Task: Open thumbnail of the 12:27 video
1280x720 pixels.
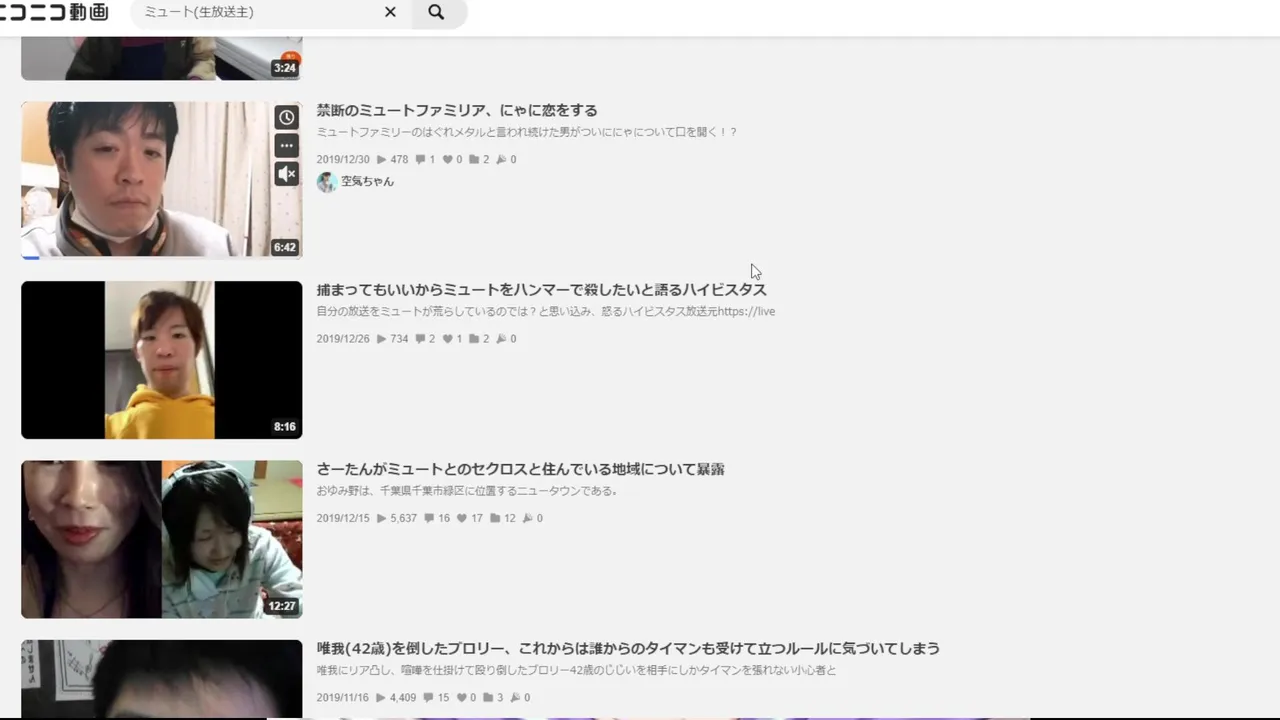Action: (x=161, y=539)
